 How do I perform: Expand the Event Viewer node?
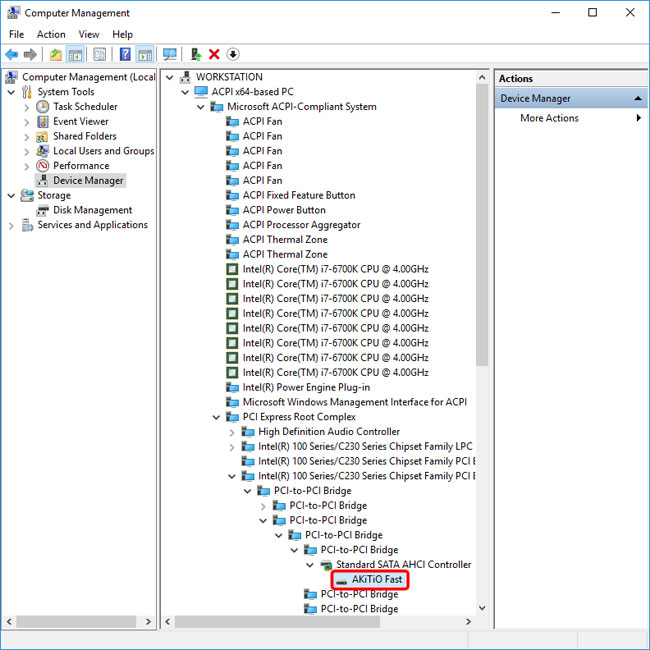tap(27, 122)
